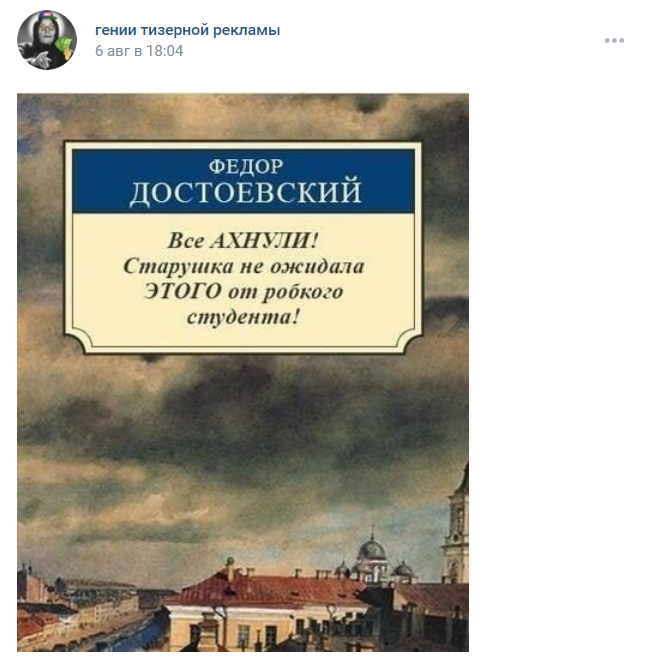
Task: Click the church domes in the painting
Action: [374, 555]
